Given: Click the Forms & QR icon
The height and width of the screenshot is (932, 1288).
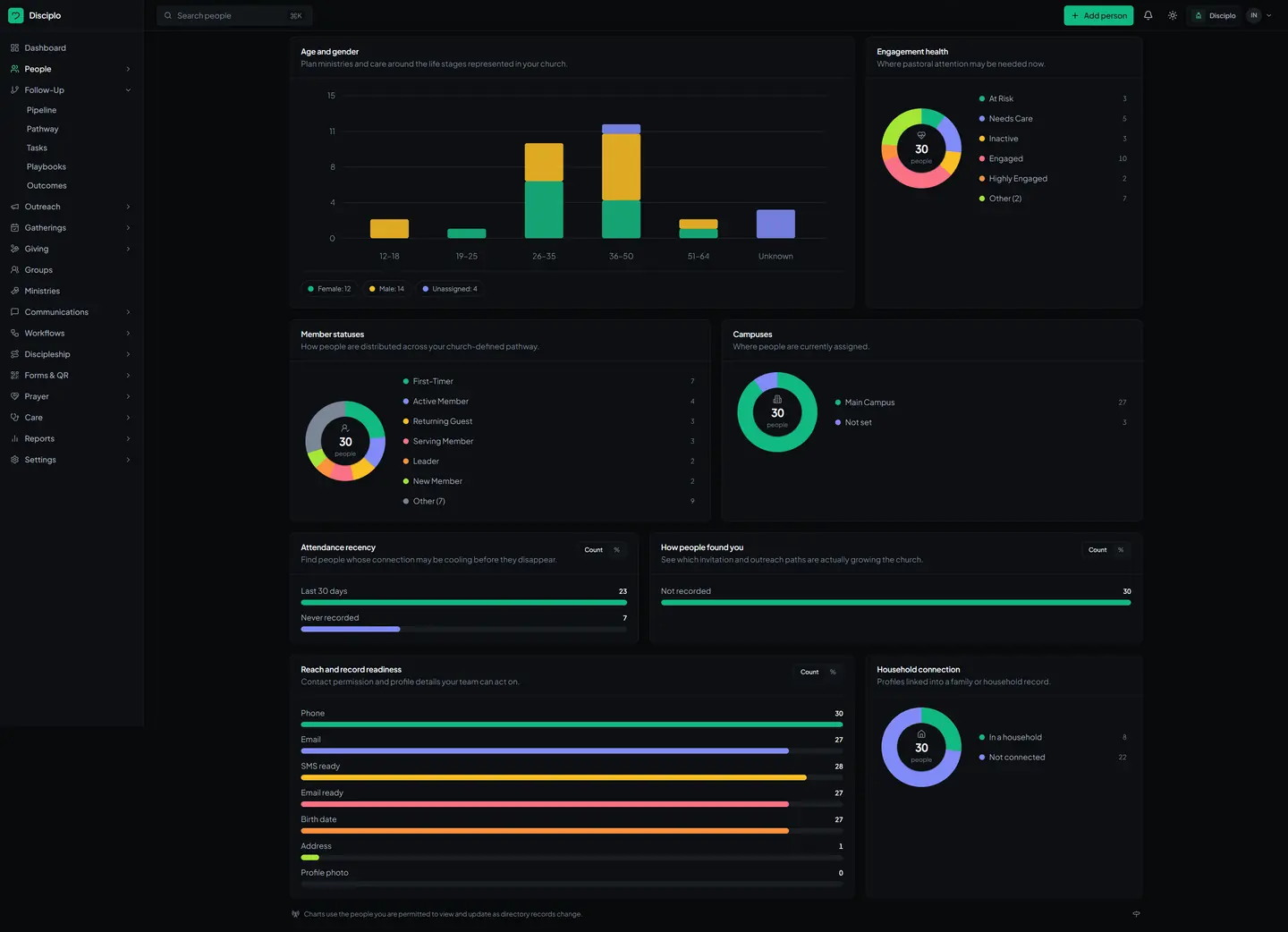Looking at the screenshot, I should 14,375.
